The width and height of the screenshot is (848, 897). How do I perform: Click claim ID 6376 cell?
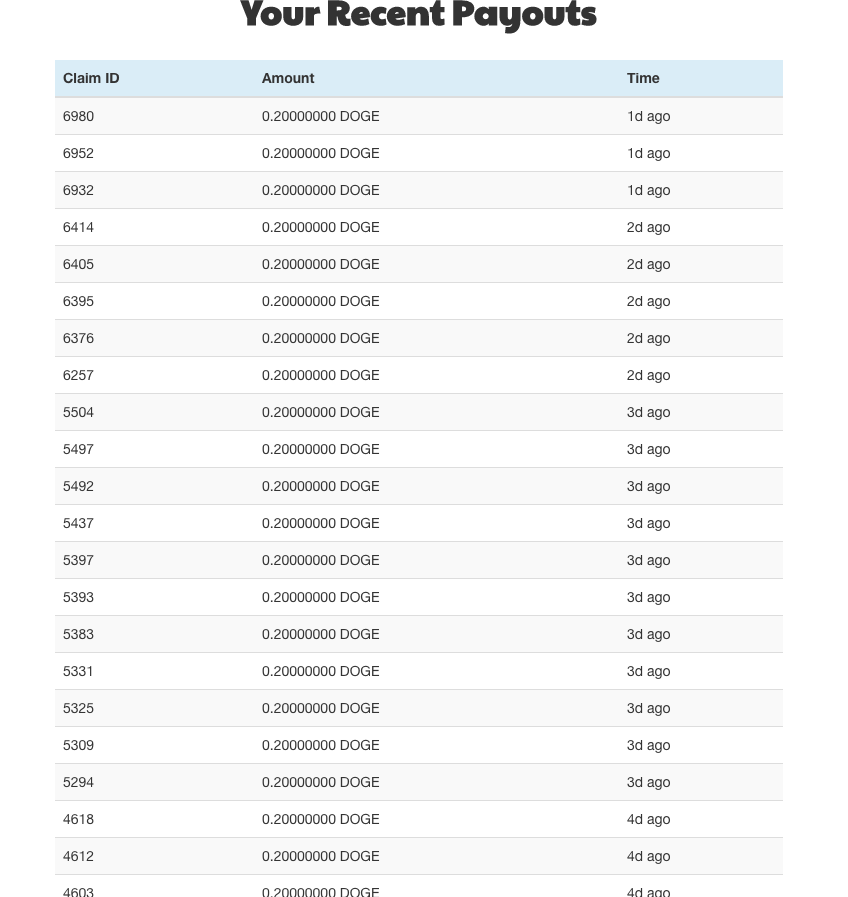(79, 338)
